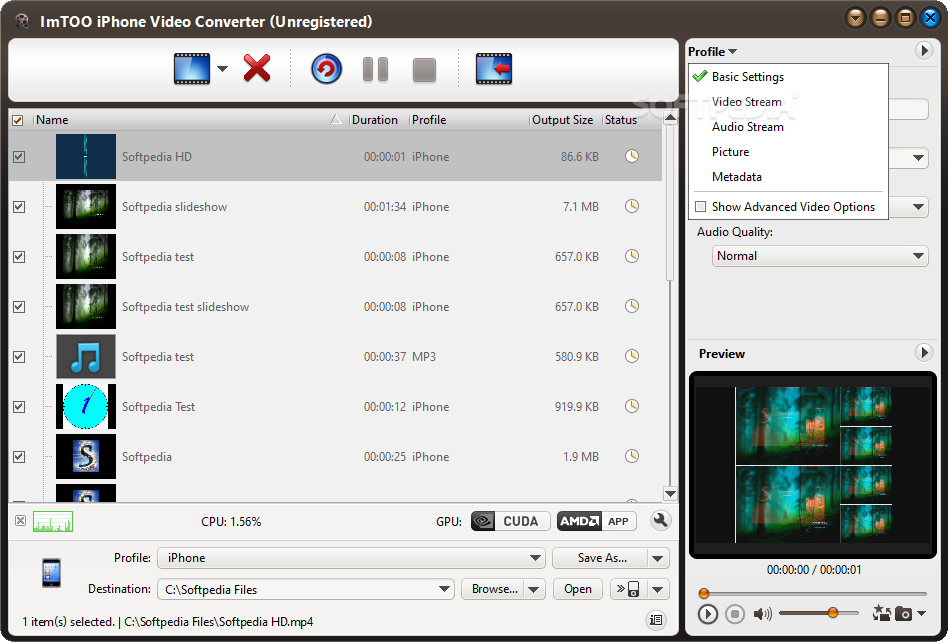Uncheck the Softpedia Test clock item checkbox
This screenshot has height=642, width=948.
coord(19,407)
